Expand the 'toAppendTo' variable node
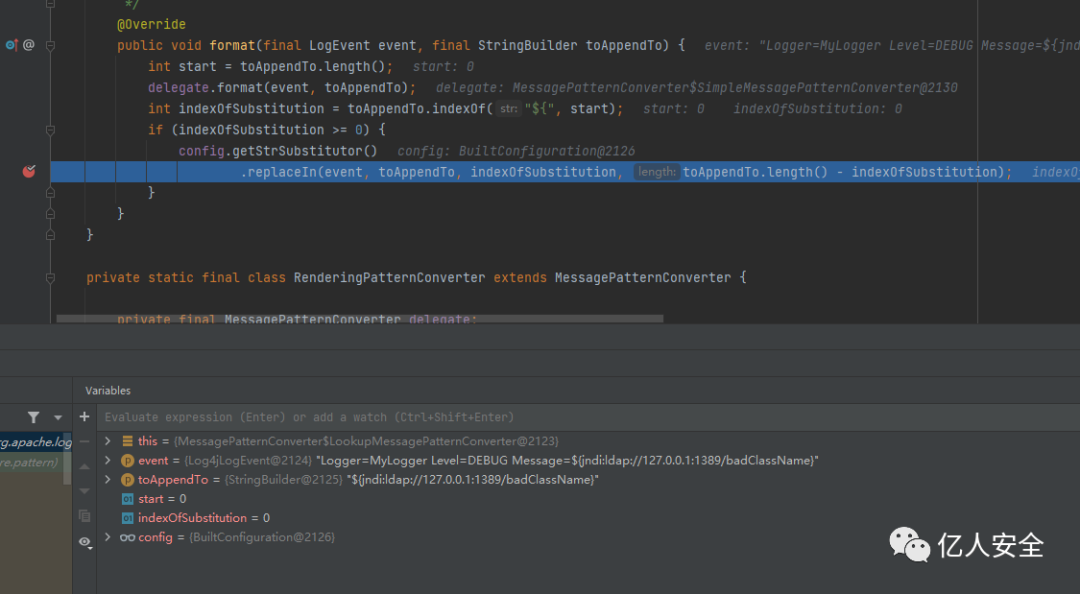Viewport: 1080px width, 594px height. pyautogui.click(x=108, y=480)
